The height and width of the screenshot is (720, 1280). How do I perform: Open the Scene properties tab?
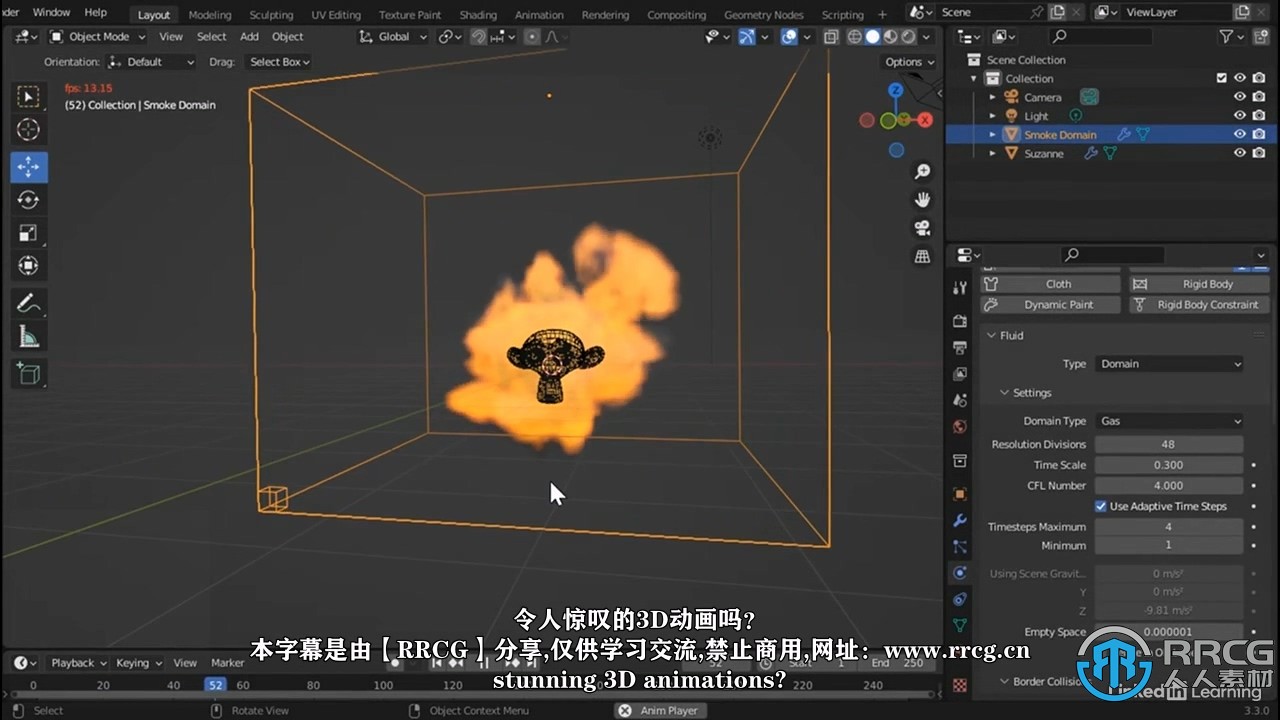[x=960, y=400]
